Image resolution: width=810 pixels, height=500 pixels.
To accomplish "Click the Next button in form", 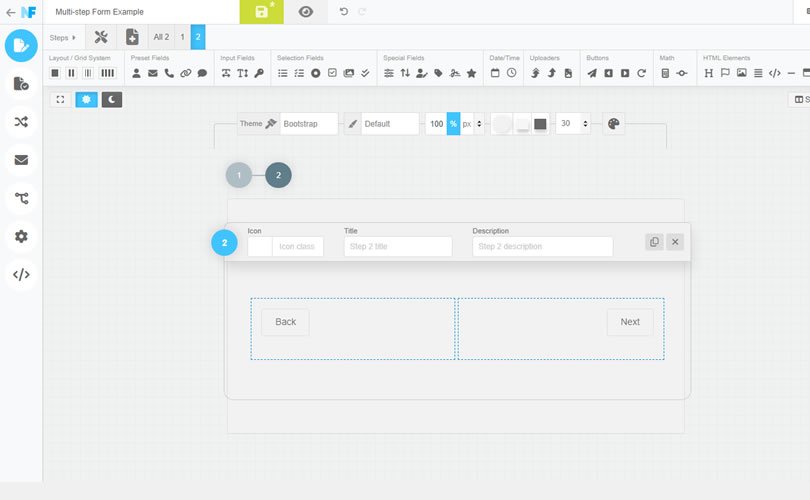I will coord(630,322).
